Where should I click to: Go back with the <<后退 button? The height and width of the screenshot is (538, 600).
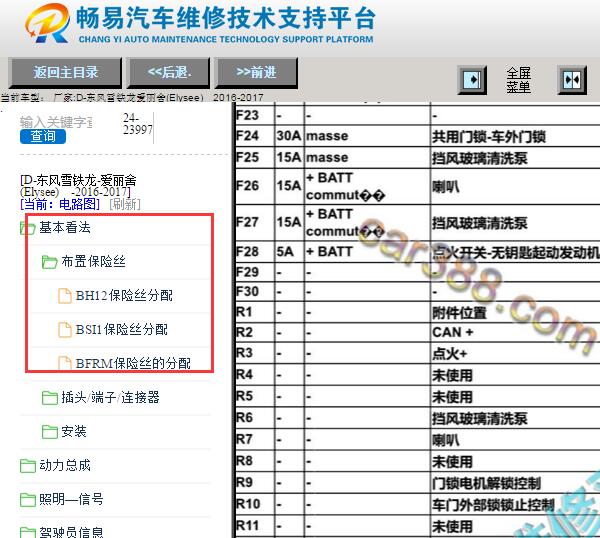click(x=169, y=72)
